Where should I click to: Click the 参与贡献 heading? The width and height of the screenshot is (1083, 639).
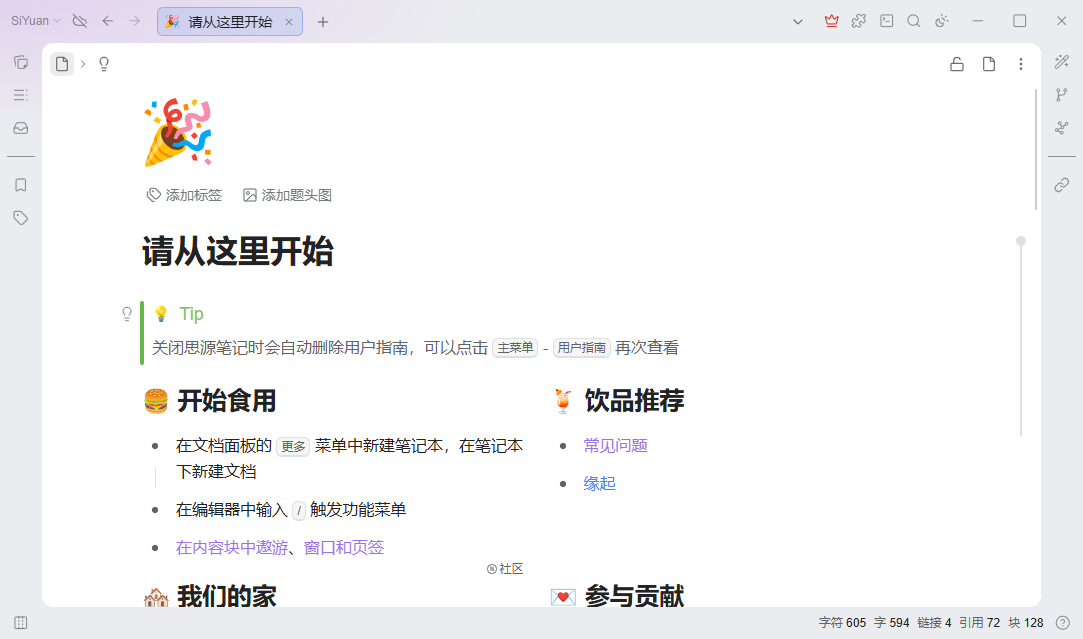(x=634, y=595)
